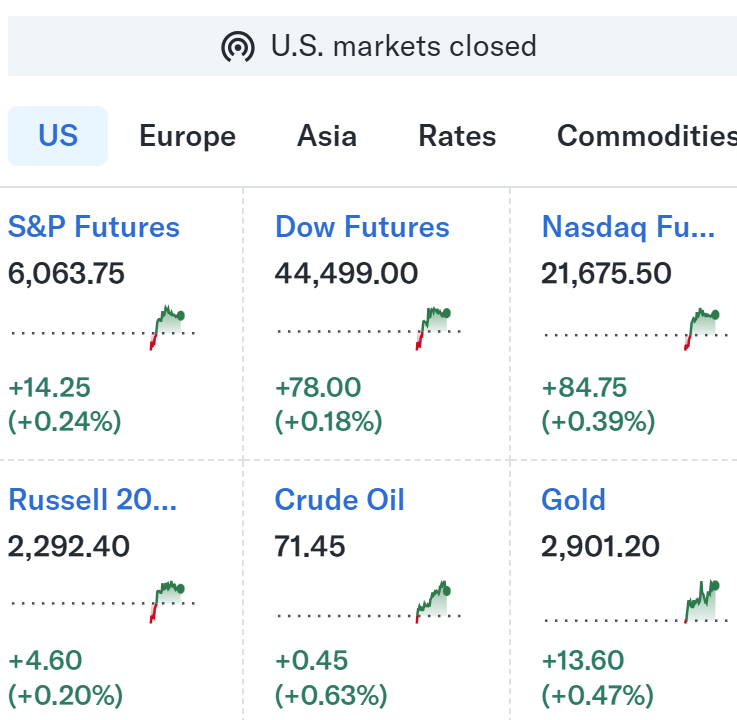Select the US markets tab
737x720 pixels.
58,136
